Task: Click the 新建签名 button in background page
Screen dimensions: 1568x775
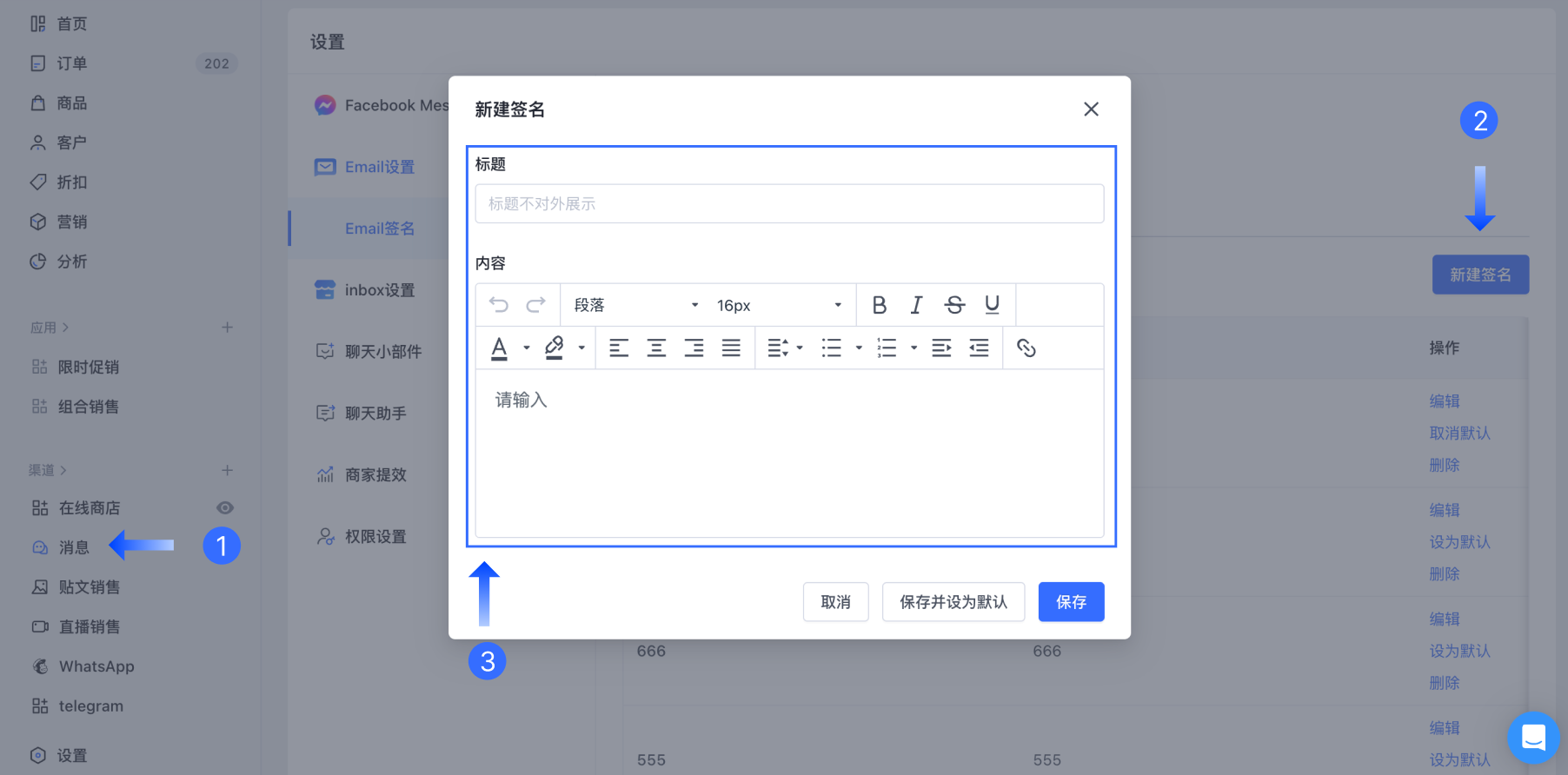Action: pos(1480,275)
